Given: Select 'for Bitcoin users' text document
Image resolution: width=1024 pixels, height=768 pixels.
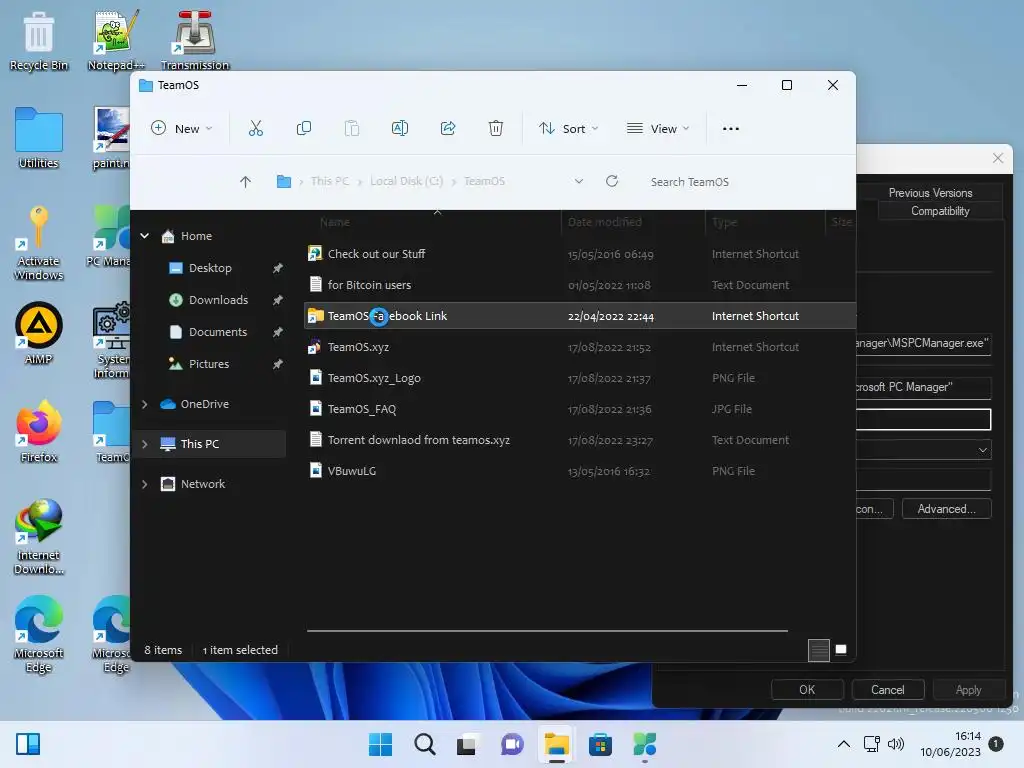Looking at the screenshot, I should click(x=370, y=285).
